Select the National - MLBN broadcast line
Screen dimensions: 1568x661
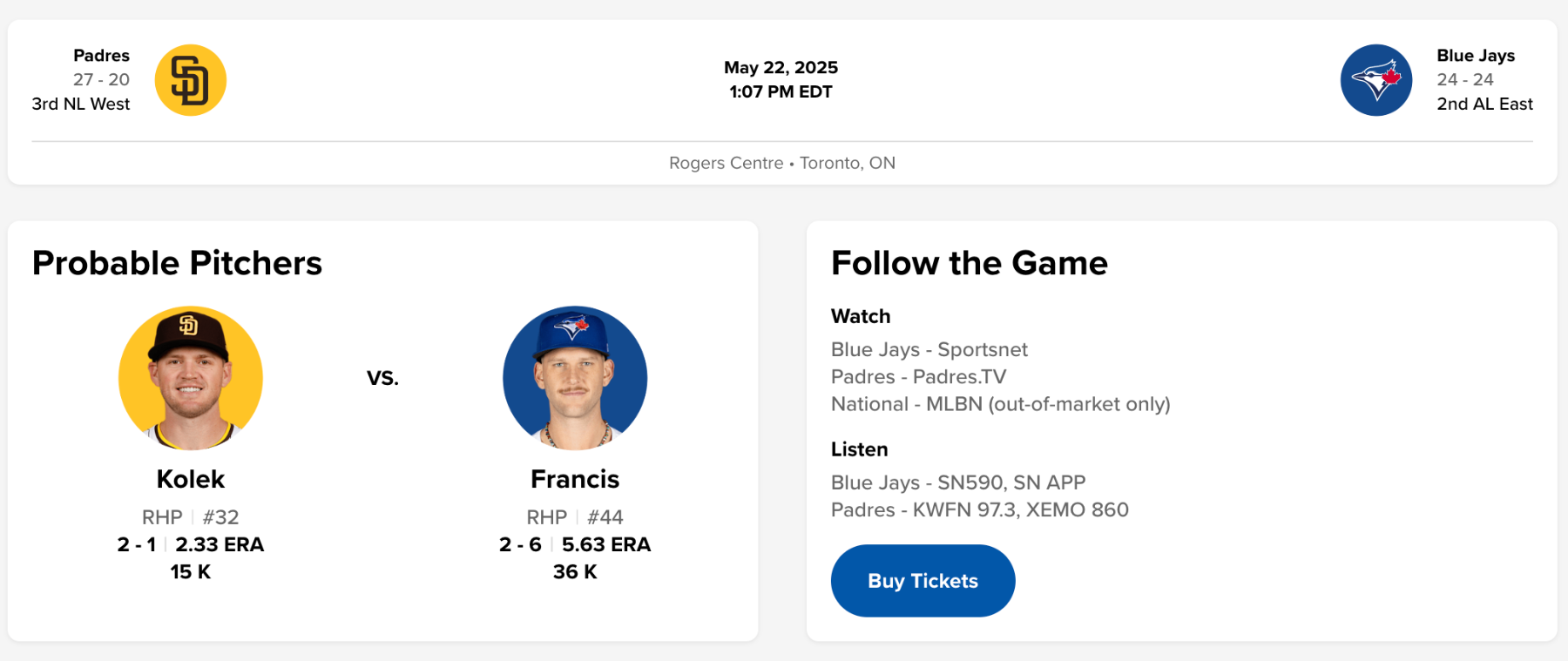click(1000, 404)
